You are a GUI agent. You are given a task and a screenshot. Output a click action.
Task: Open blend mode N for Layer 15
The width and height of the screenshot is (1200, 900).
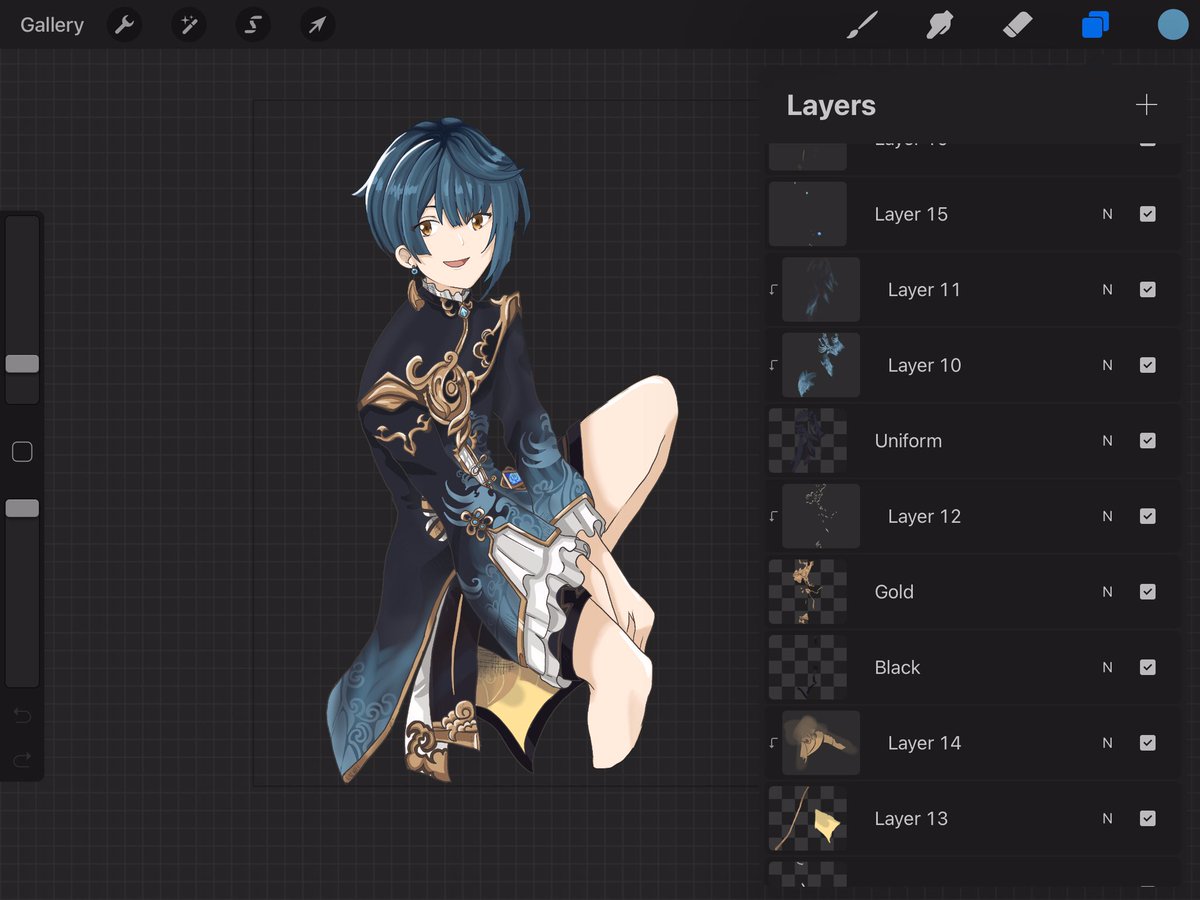1107,214
